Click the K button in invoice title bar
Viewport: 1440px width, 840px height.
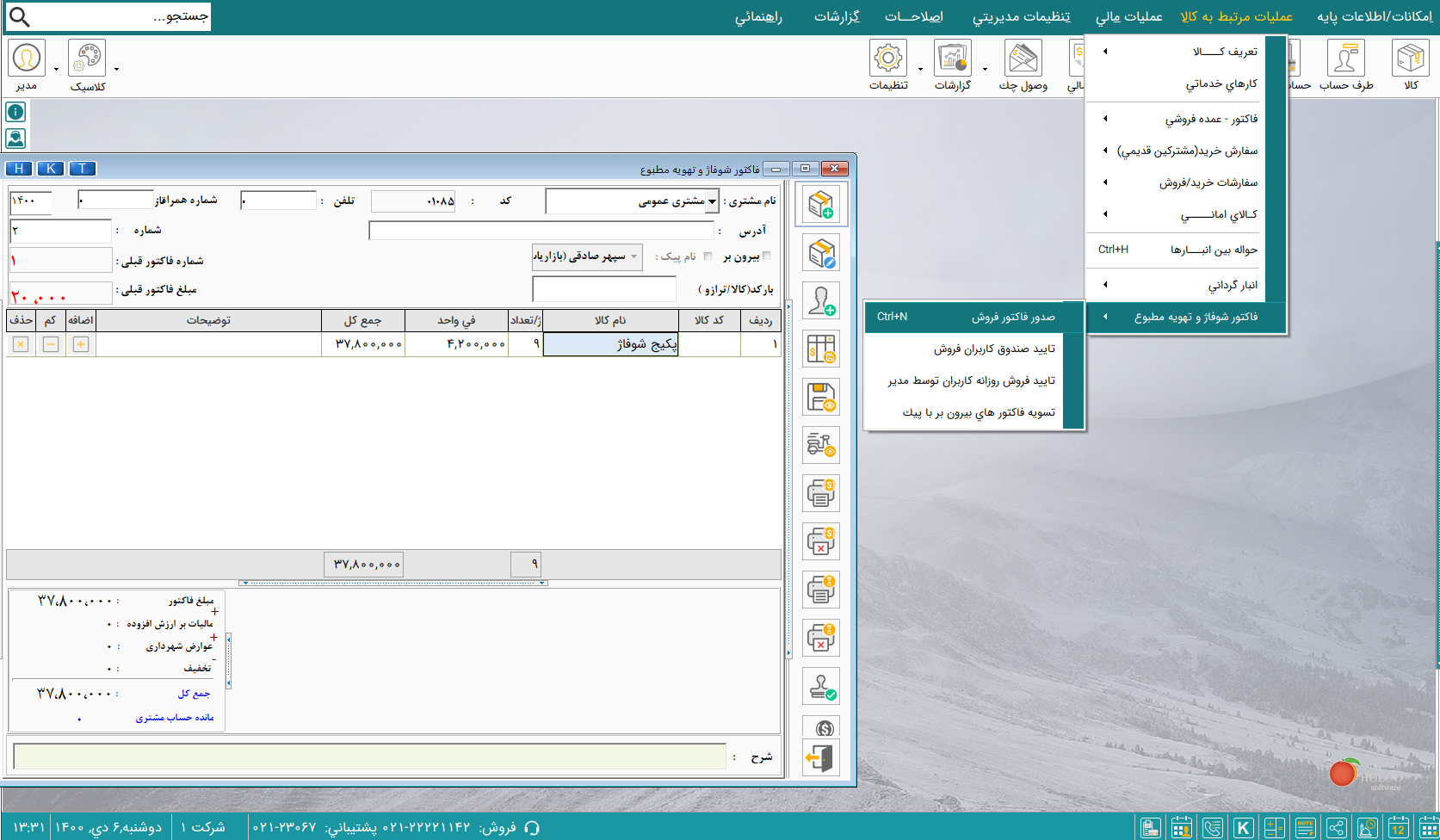click(51, 169)
